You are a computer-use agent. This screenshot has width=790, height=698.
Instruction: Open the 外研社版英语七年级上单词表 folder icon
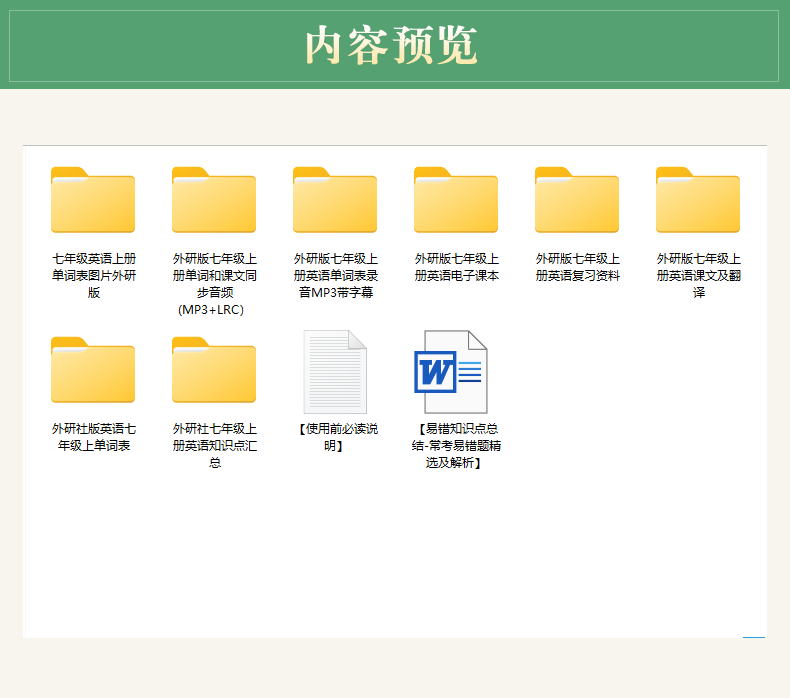(x=93, y=369)
